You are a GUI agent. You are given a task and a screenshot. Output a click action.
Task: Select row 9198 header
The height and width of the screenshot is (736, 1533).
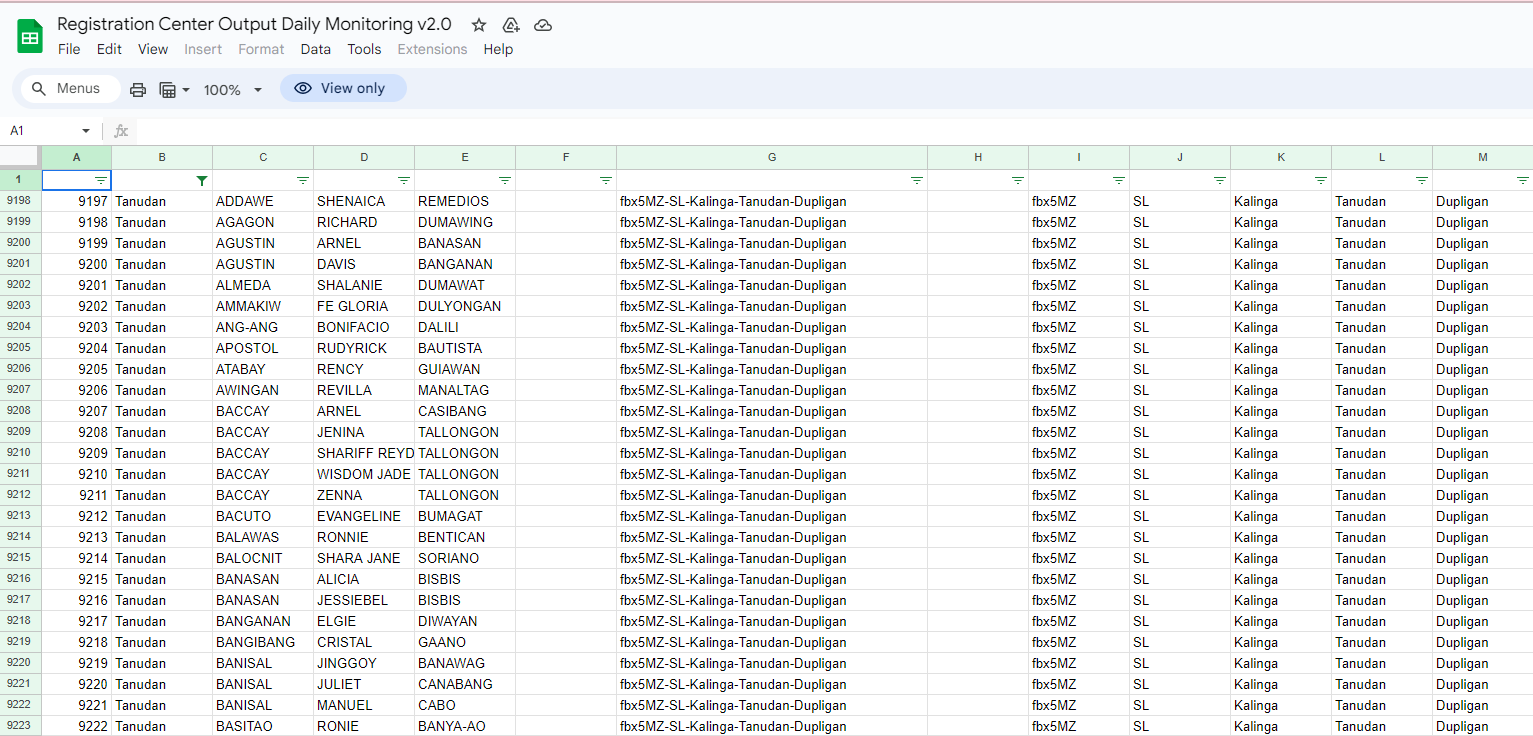(20, 201)
